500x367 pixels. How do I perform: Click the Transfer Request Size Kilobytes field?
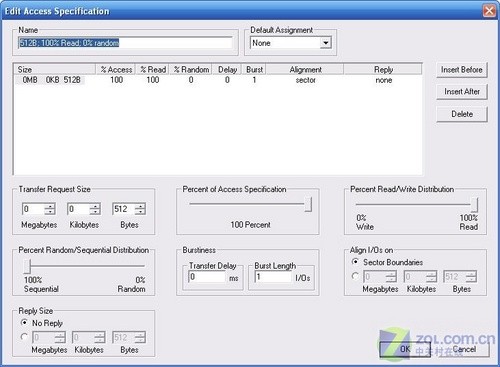(x=78, y=209)
